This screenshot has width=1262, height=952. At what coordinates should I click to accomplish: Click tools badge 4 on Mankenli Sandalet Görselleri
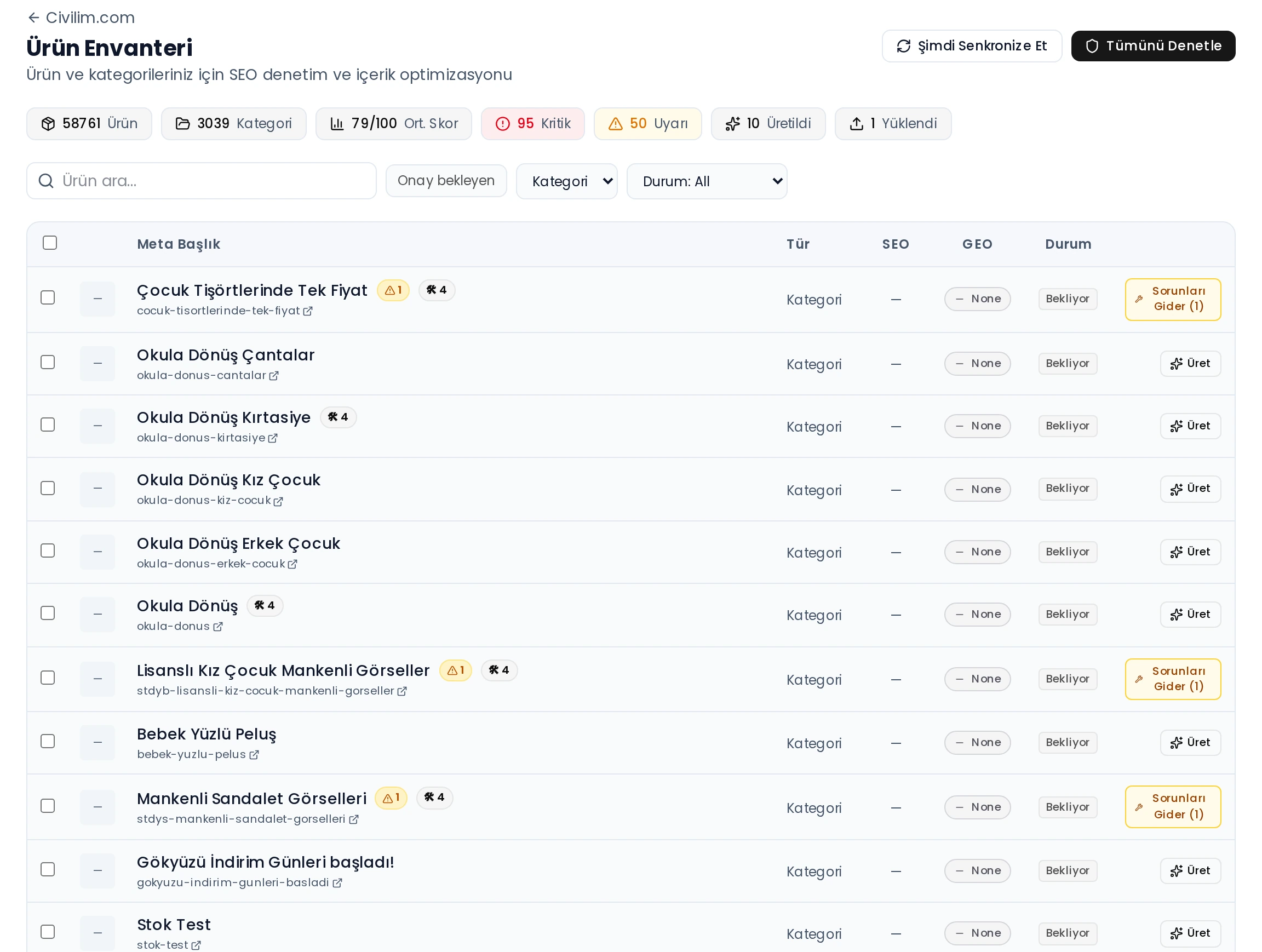(434, 798)
